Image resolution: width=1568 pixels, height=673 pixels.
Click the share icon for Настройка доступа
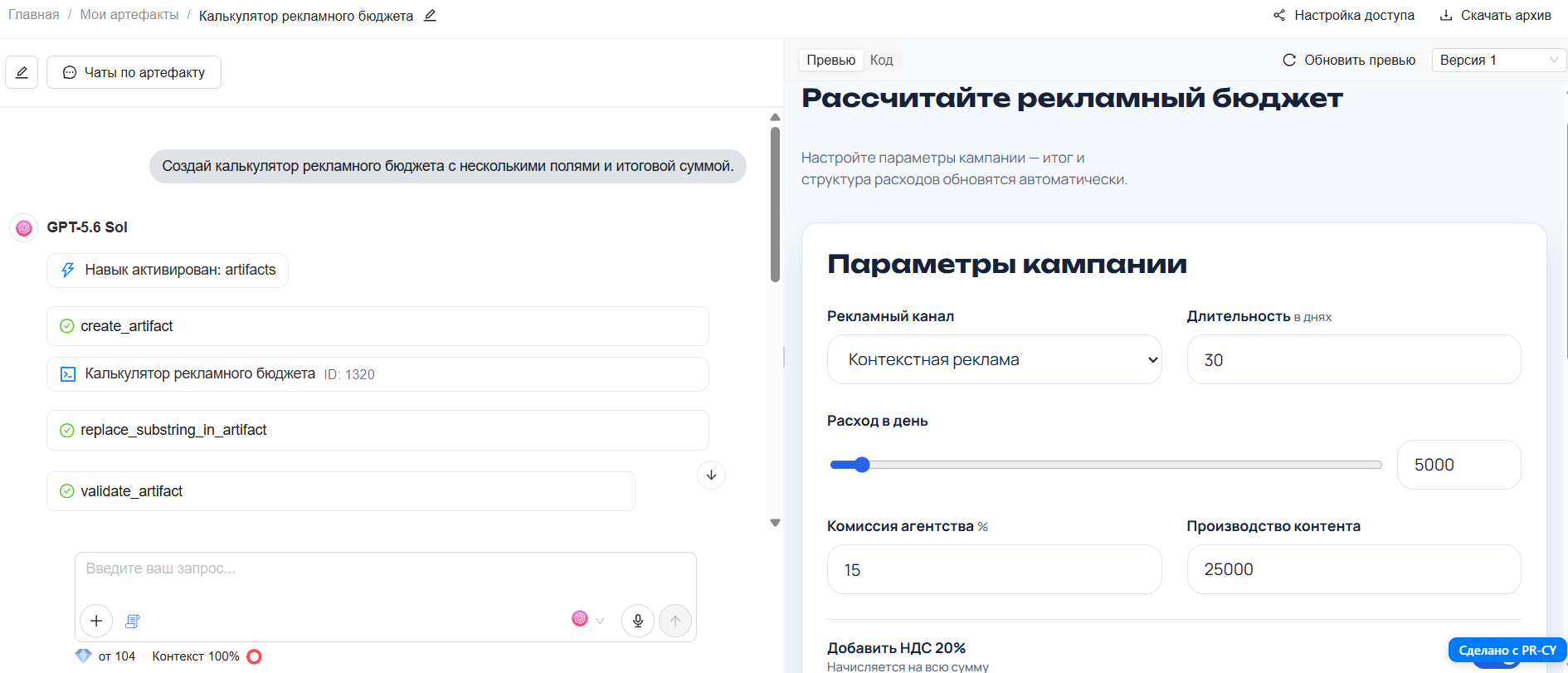(1279, 16)
